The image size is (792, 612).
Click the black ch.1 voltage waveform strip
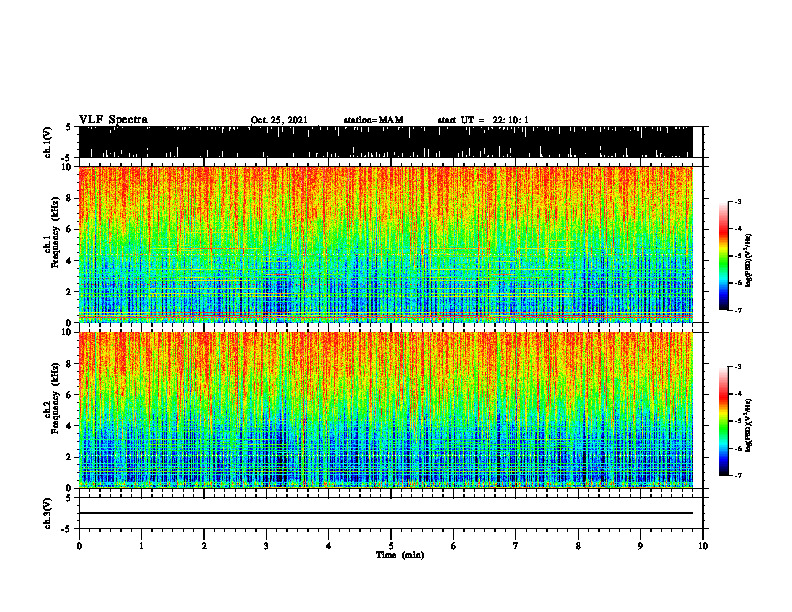coord(386,142)
